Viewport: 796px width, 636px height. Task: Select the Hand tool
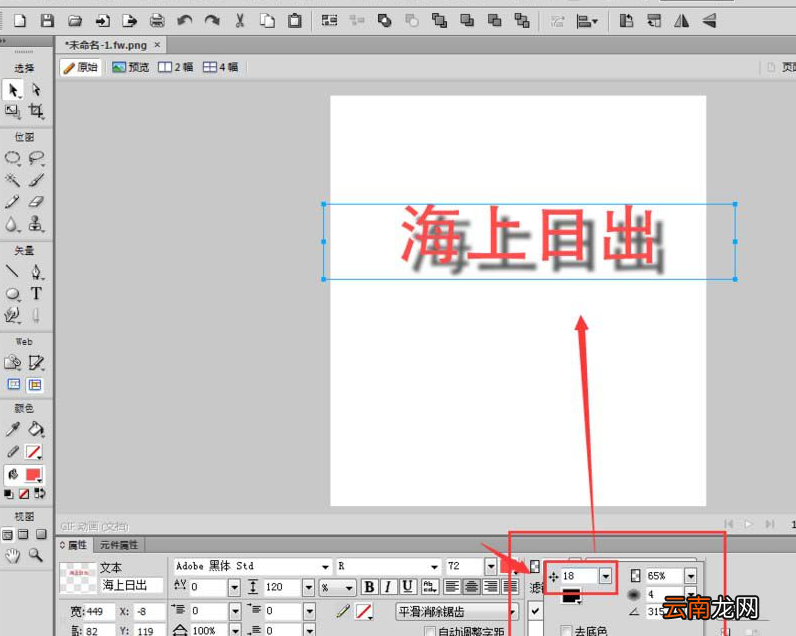point(13,556)
